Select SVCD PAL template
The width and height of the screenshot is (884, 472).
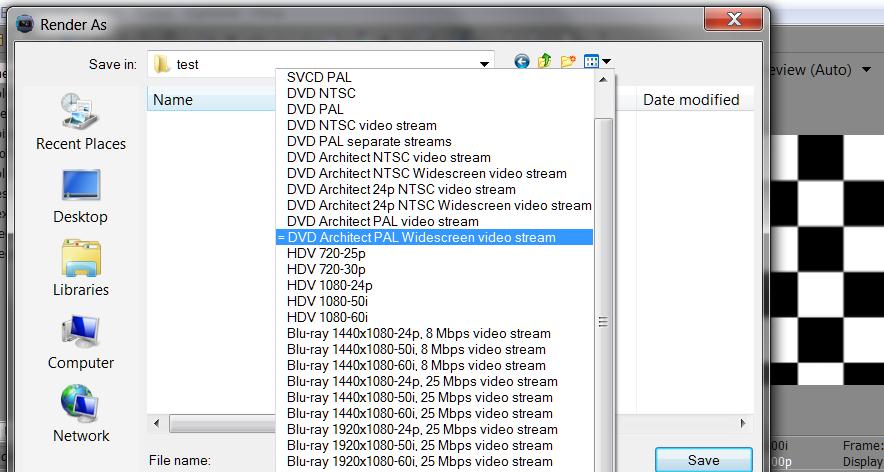(434, 77)
